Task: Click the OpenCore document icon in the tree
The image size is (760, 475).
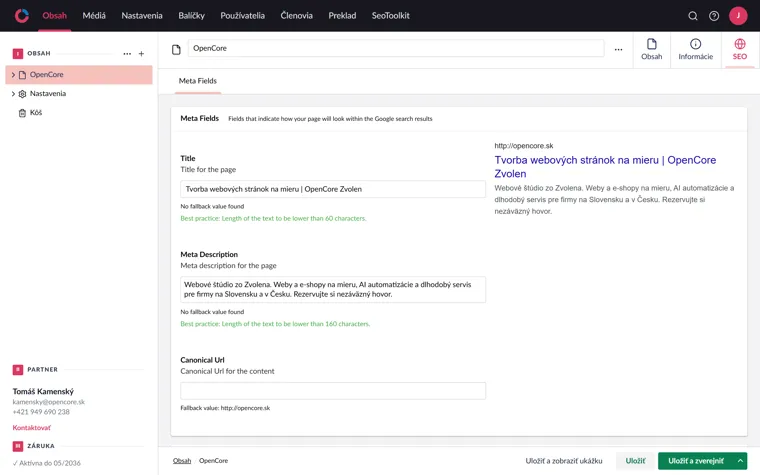Action: point(22,75)
